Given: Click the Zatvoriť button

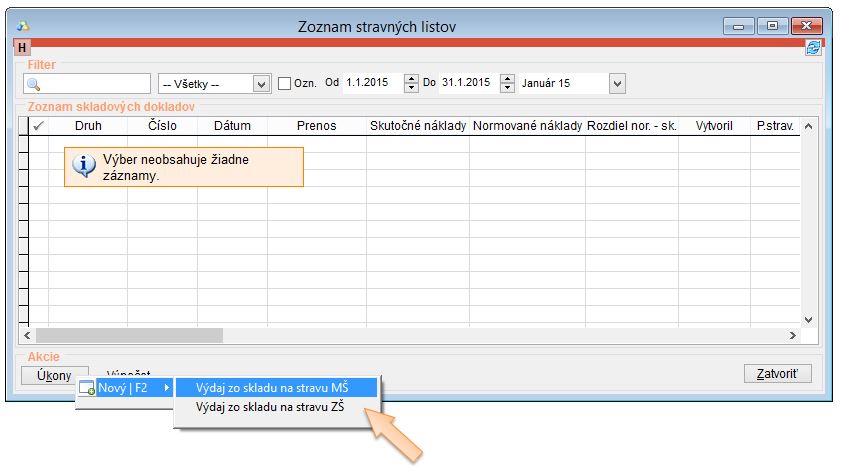Looking at the screenshot, I should (778, 374).
